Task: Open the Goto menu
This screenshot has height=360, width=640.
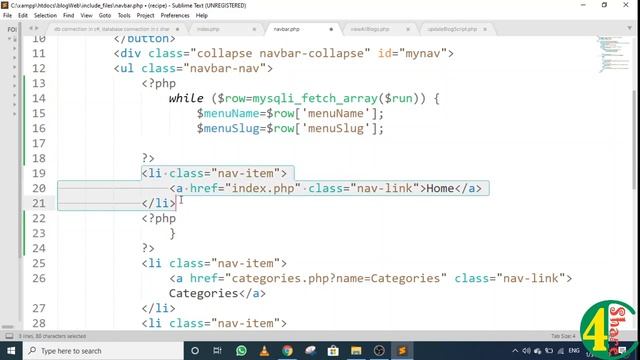Action: coord(105,16)
